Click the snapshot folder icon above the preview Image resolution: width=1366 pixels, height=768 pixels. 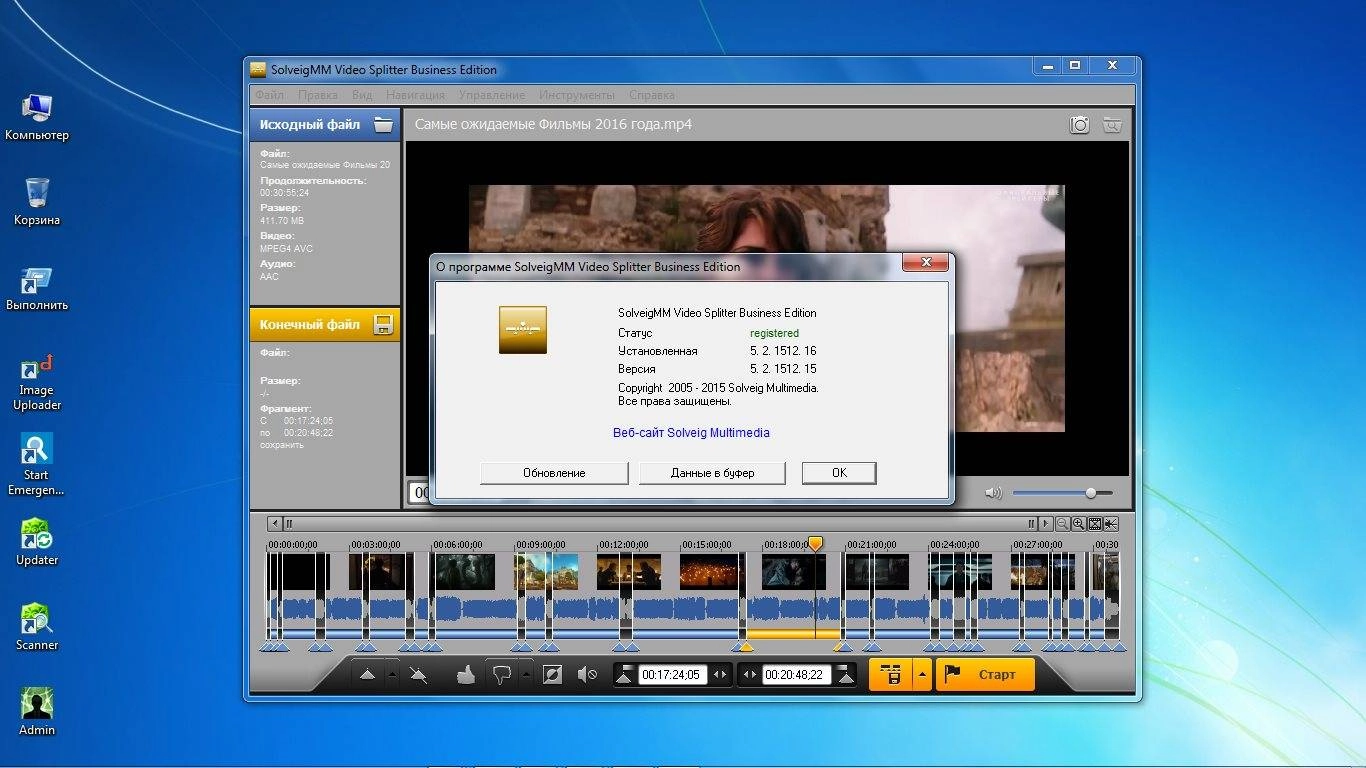[x=1111, y=125]
